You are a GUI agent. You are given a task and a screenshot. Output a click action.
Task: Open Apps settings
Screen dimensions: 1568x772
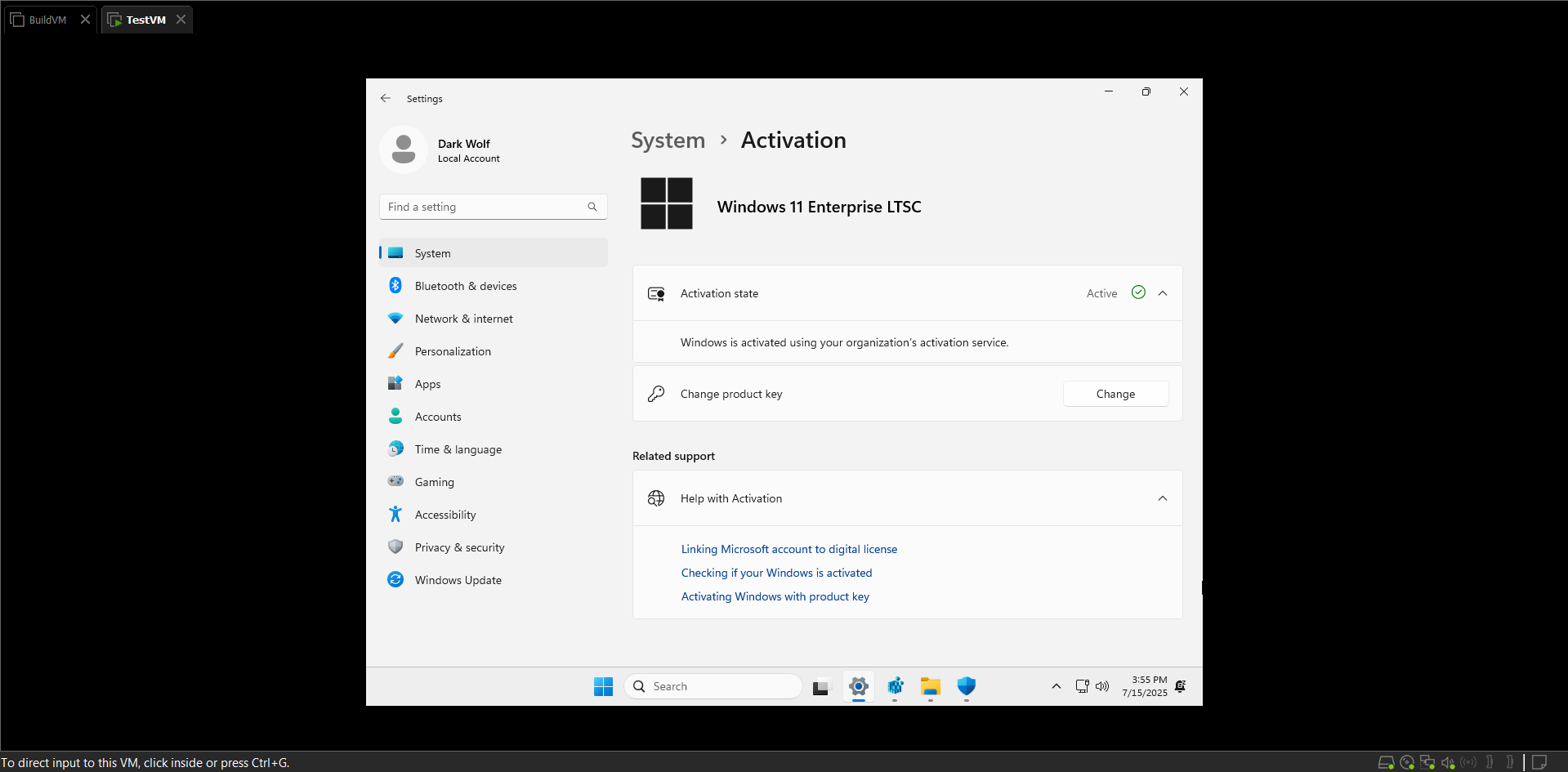(x=494, y=384)
